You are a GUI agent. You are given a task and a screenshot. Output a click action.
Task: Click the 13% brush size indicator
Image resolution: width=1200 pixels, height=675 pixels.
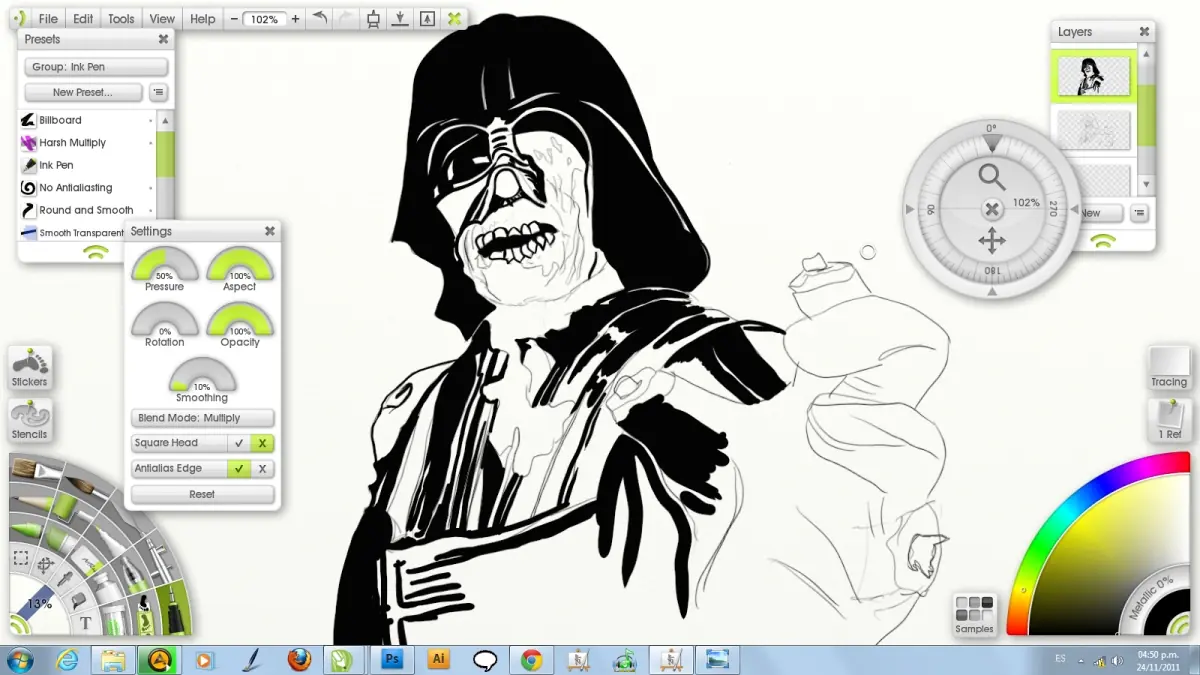pyautogui.click(x=38, y=603)
